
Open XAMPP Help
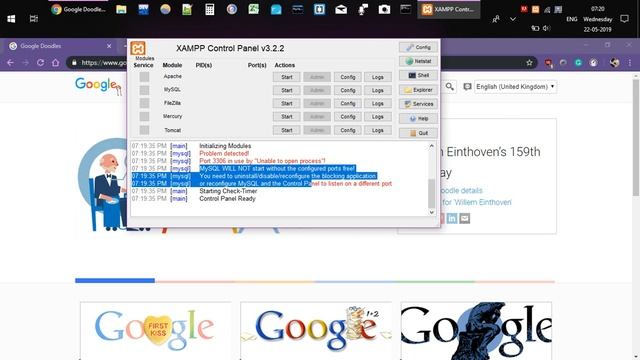418,118
